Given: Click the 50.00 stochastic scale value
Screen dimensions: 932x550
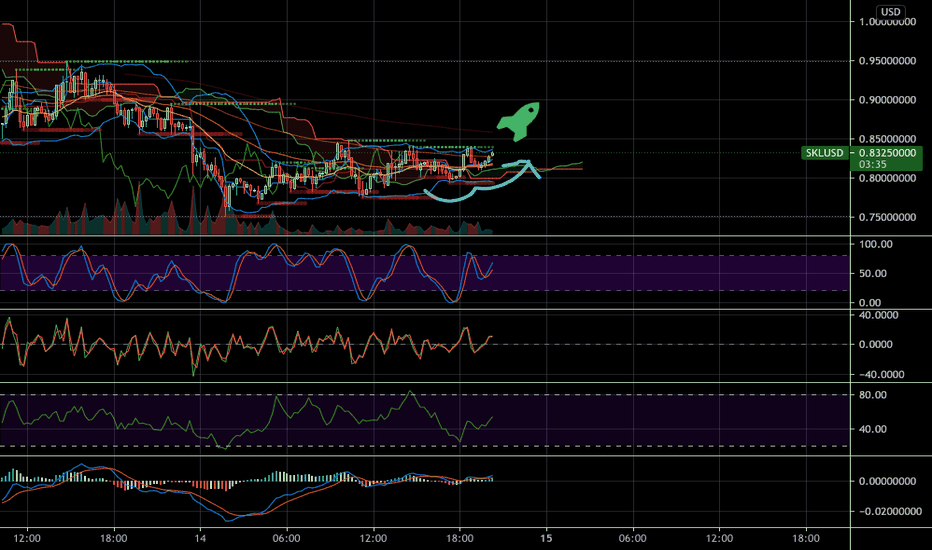Looking at the screenshot, I should pyautogui.click(x=873, y=274).
